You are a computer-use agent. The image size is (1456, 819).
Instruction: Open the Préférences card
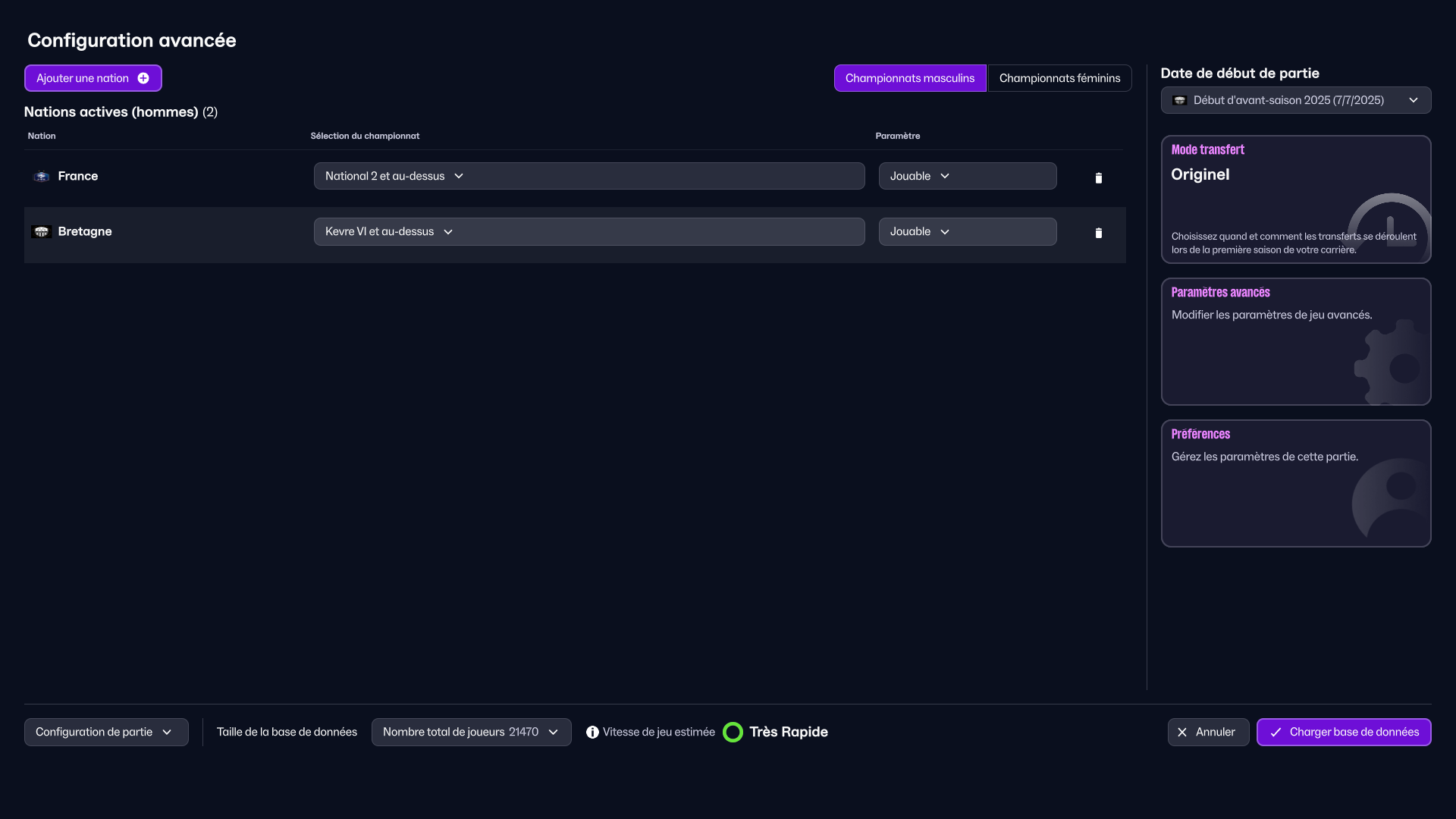click(x=1296, y=483)
